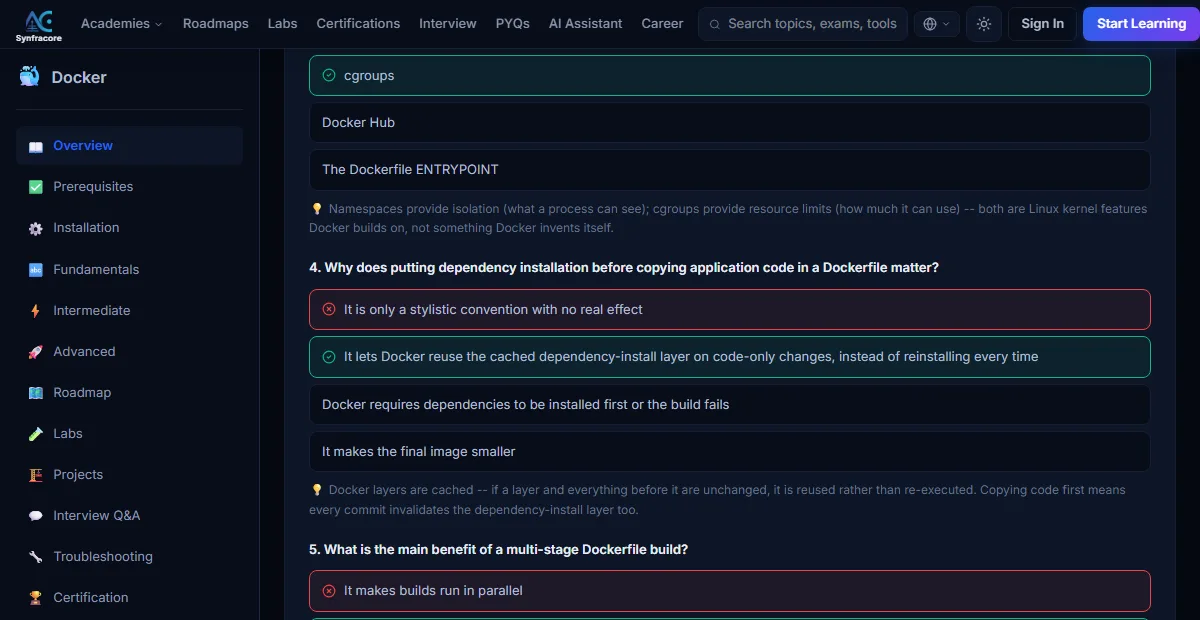Viewport: 1200px width, 620px height.
Task: Click the Namespaces provide isolation hint text
Action: (729, 218)
